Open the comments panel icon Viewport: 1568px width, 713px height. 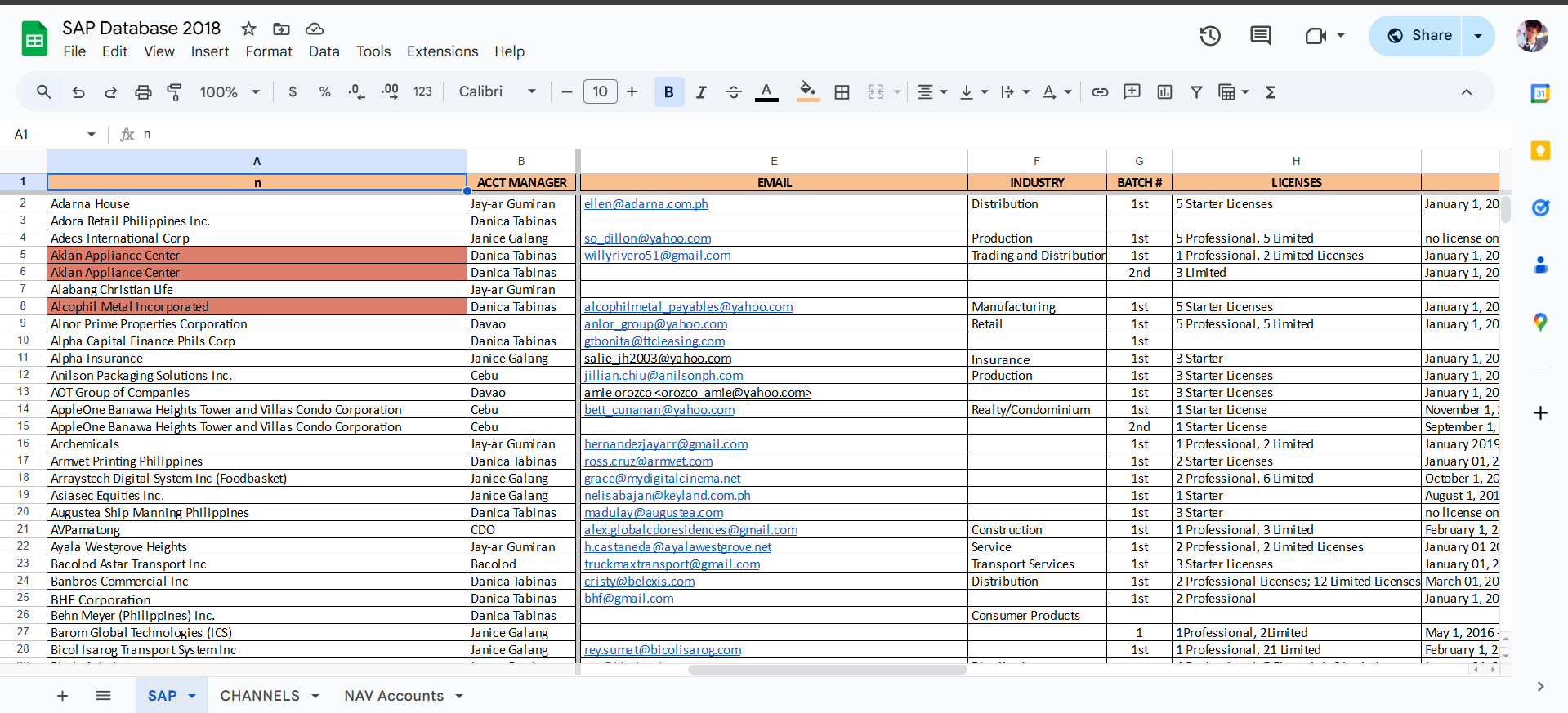click(1261, 35)
